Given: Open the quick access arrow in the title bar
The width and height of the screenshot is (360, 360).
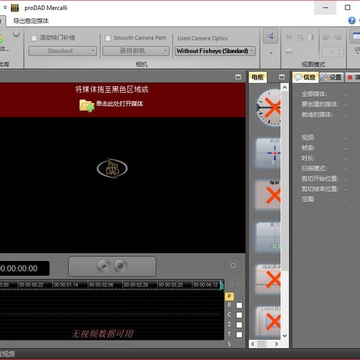Looking at the screenshot, I should [5, 7].
